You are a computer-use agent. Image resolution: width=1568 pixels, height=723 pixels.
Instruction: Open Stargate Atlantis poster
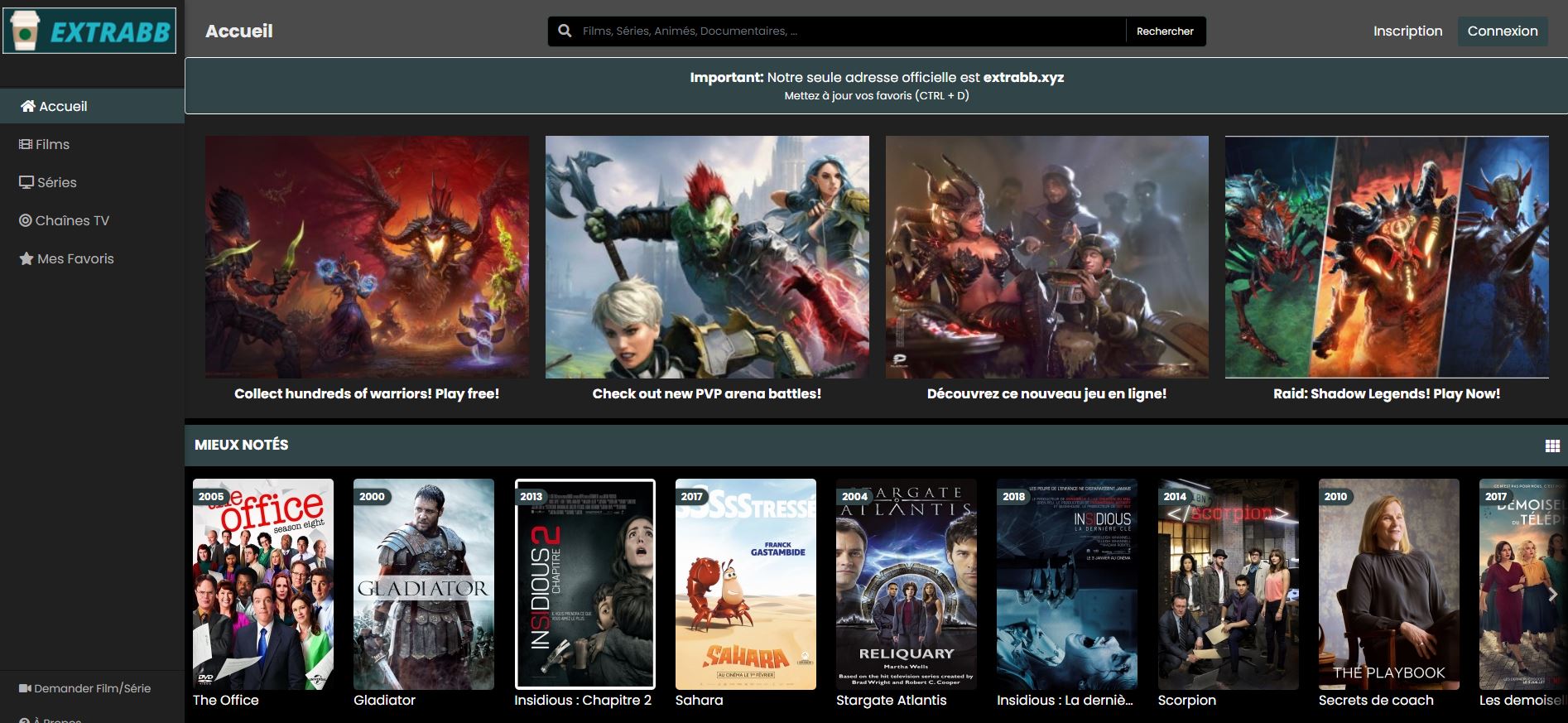907,584
